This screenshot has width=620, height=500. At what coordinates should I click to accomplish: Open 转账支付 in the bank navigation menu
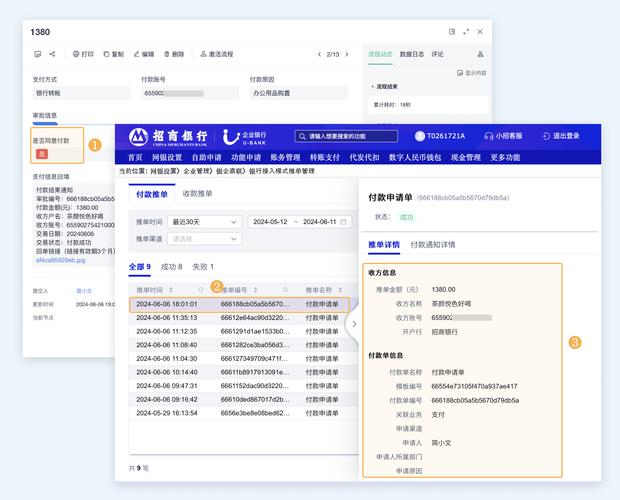coord(325,157)
